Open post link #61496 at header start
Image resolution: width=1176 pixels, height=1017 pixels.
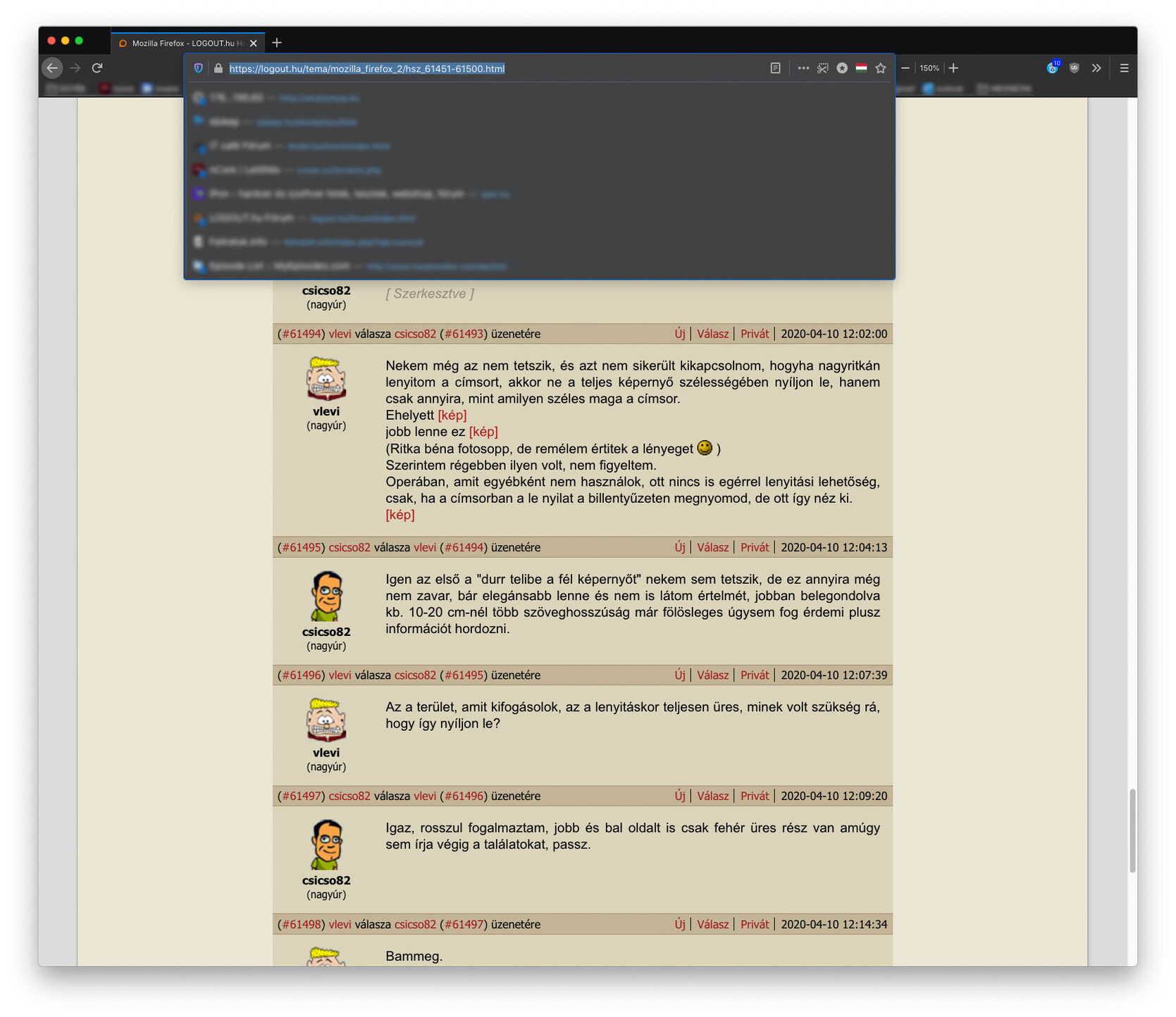click(302, 675)
